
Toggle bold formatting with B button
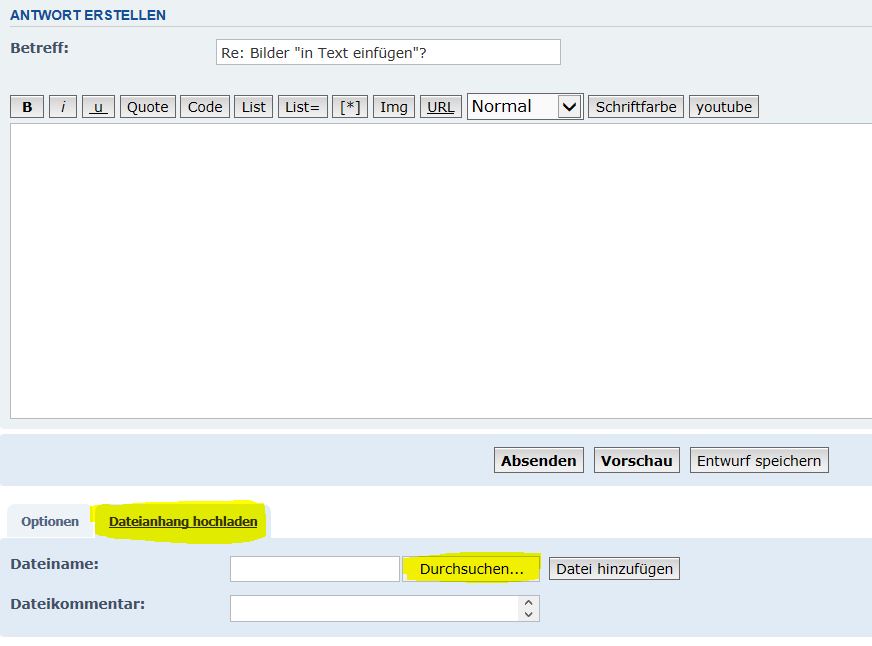[x=27, y=107]
